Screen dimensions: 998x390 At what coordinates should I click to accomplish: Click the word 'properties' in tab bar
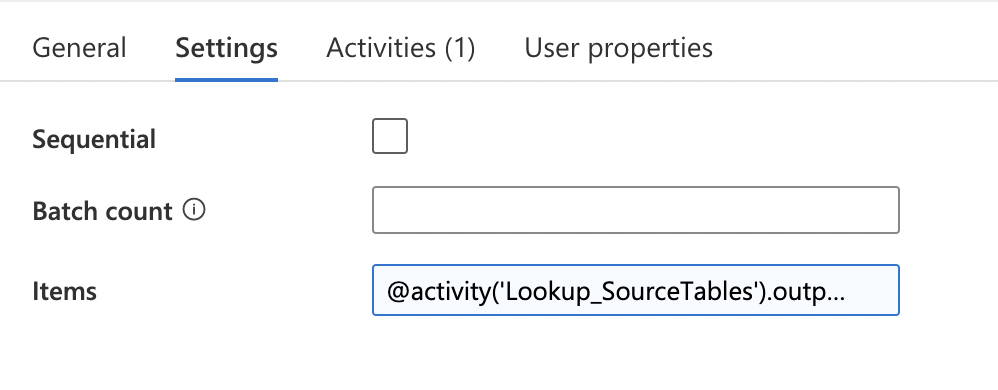(650, 49)
